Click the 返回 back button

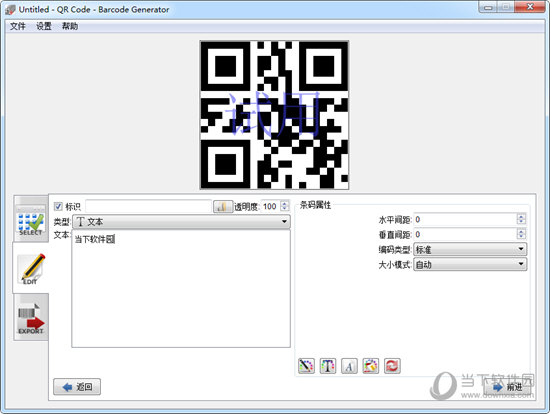(77, 387)
